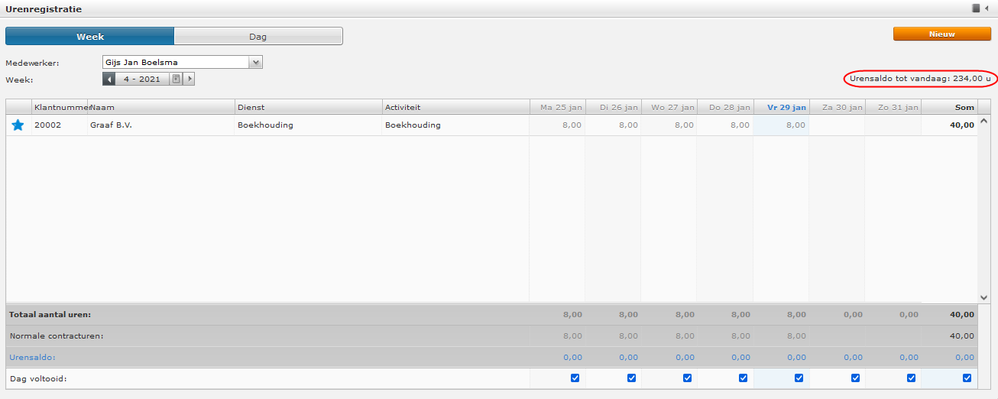Click the empty Za 30 jan cell in the Graaf B.V. row
The width and height of the screenshot is (998, 399).
coord(838,125)
